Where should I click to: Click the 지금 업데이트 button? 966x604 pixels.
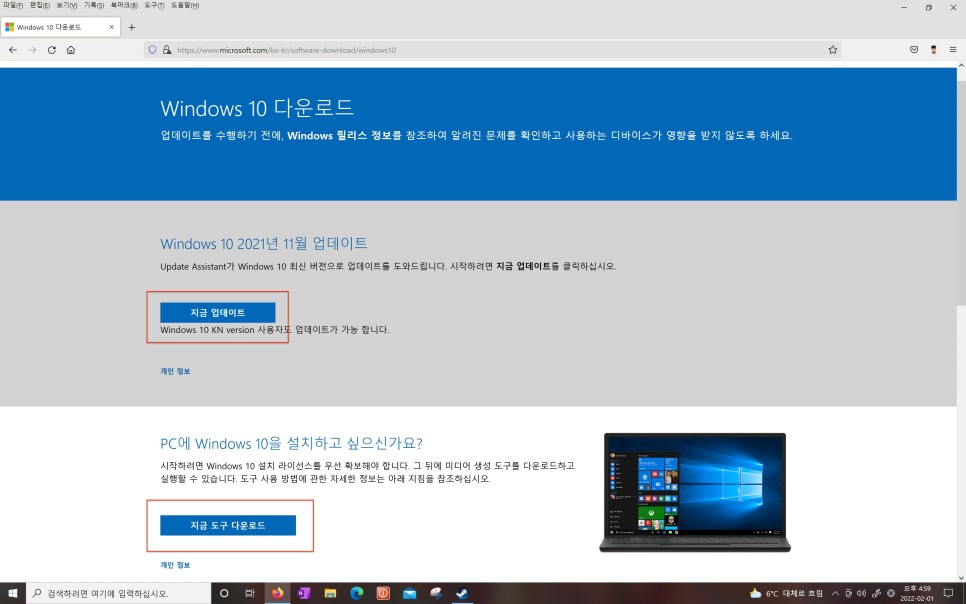coord(217,312)
